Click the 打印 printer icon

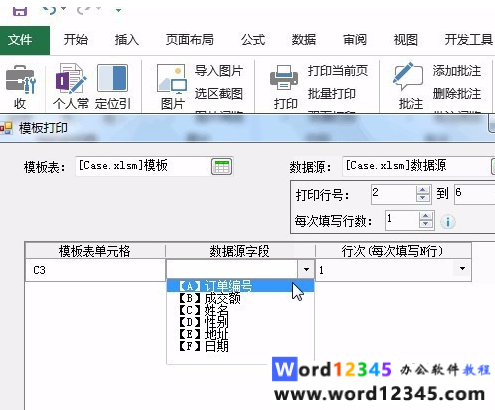tap(284, 77)
